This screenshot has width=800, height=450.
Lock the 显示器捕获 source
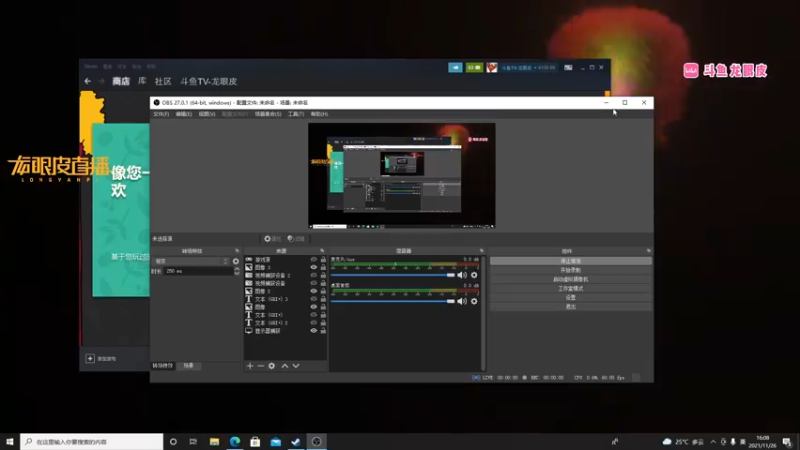point(323,331)
